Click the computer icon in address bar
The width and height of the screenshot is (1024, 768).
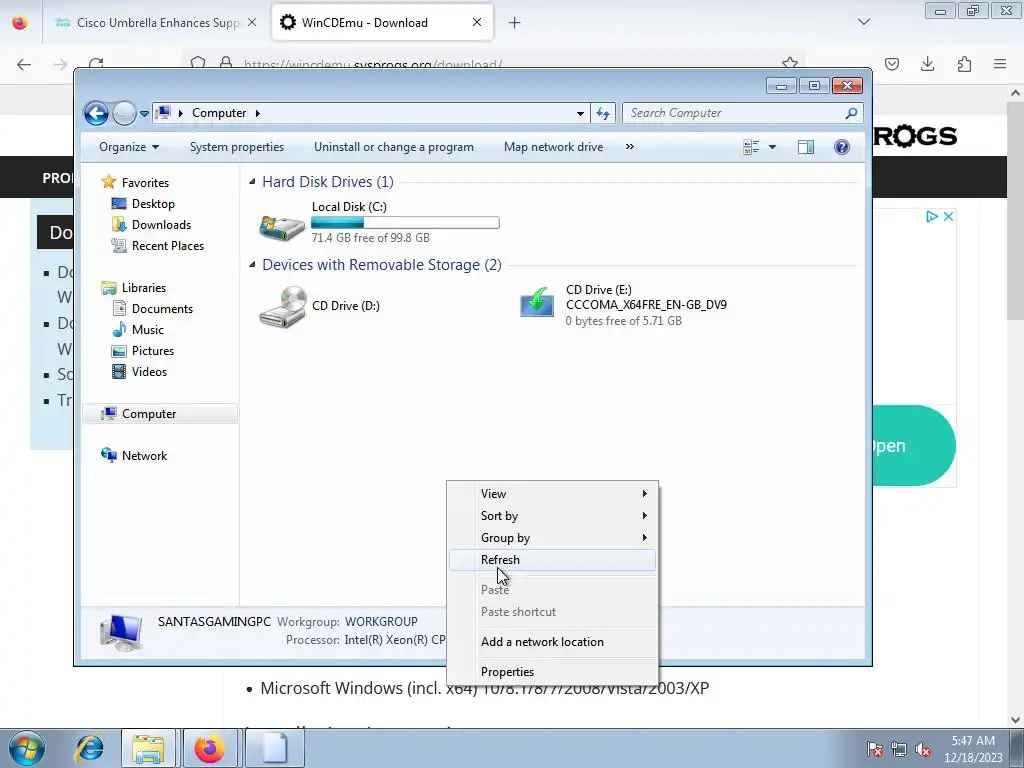click(x=164, y=113)
